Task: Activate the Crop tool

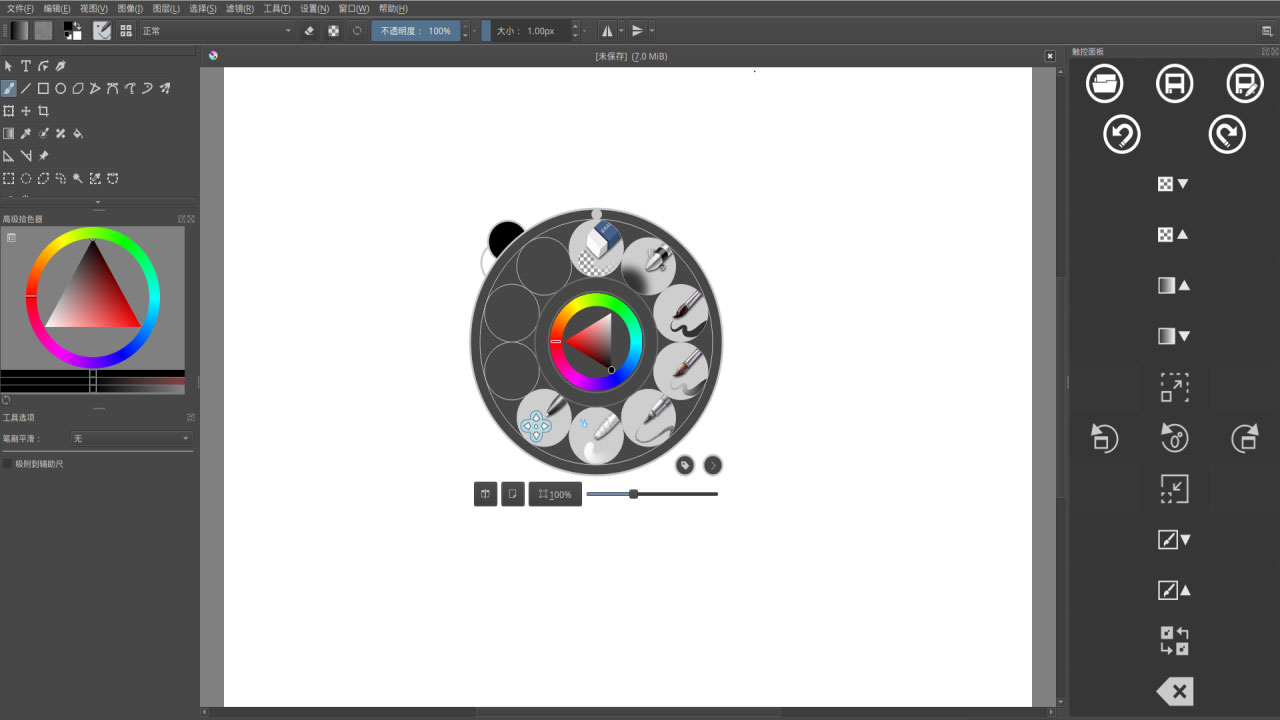Action: 43,111
